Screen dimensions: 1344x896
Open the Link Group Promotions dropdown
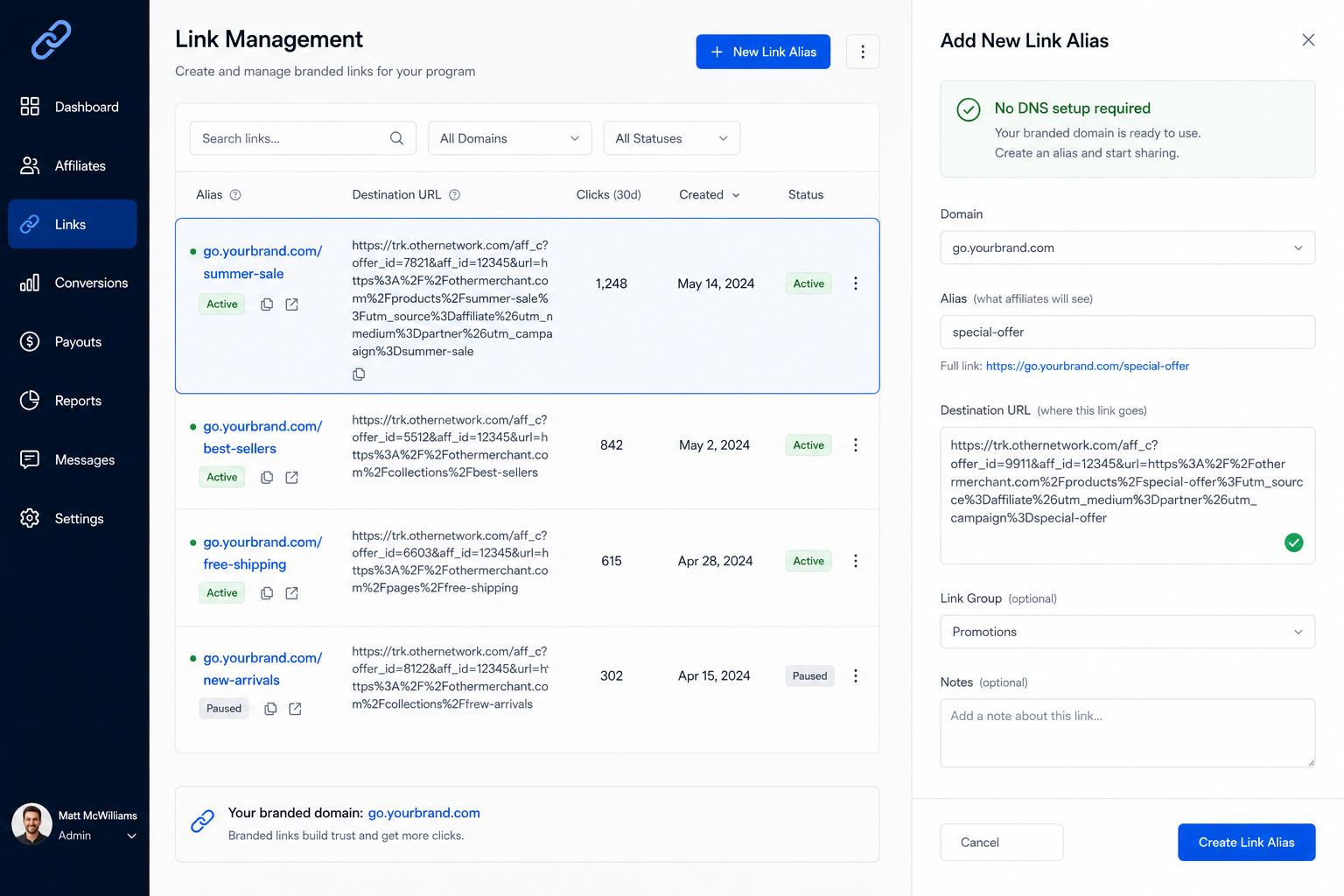(1128, 632)
